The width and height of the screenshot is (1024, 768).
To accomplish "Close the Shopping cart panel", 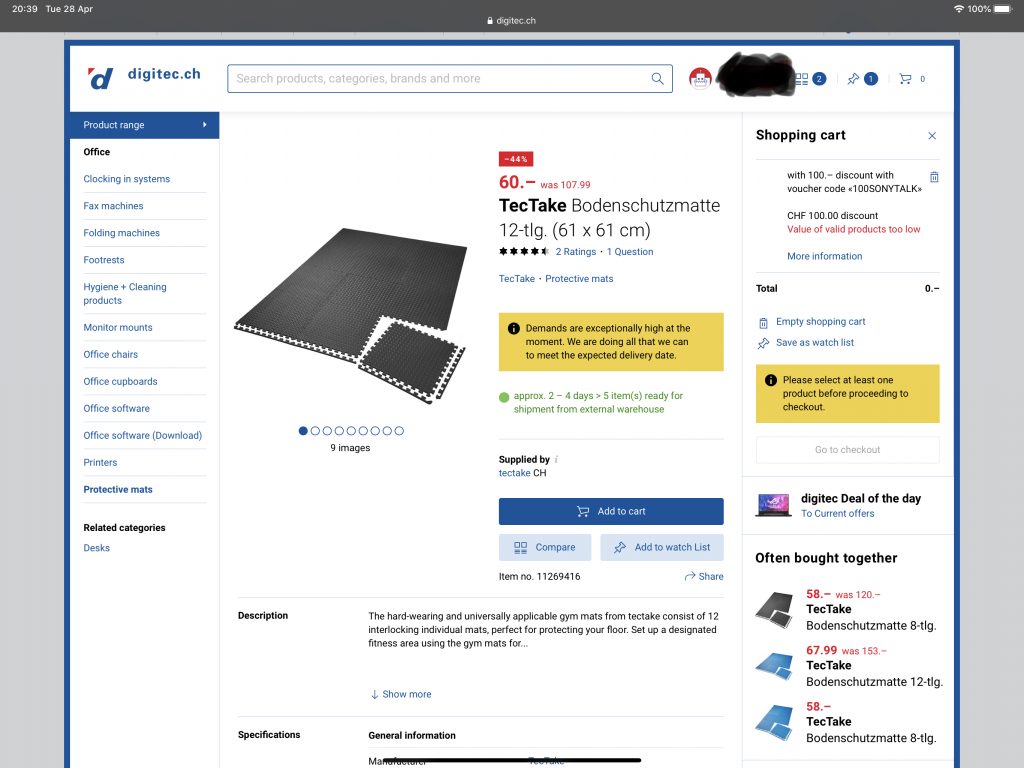I will coord(932,136).
